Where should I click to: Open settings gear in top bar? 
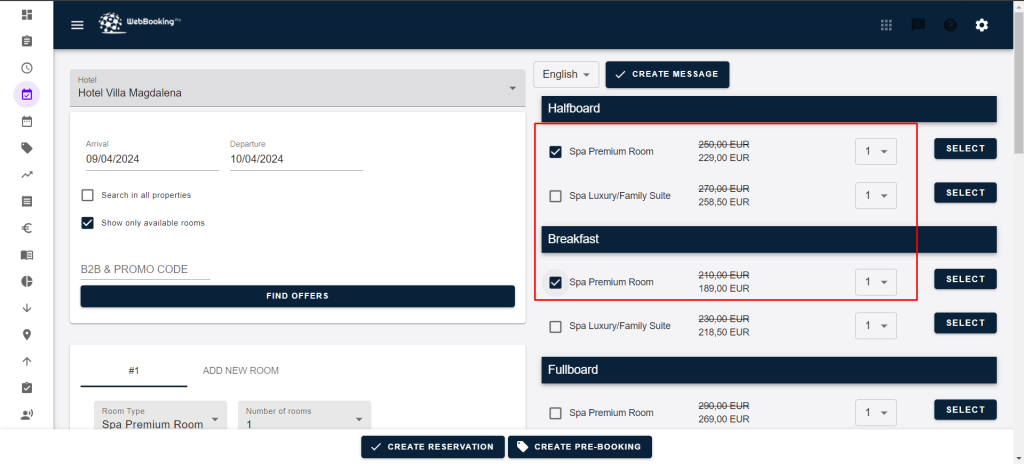click(981, 25)
